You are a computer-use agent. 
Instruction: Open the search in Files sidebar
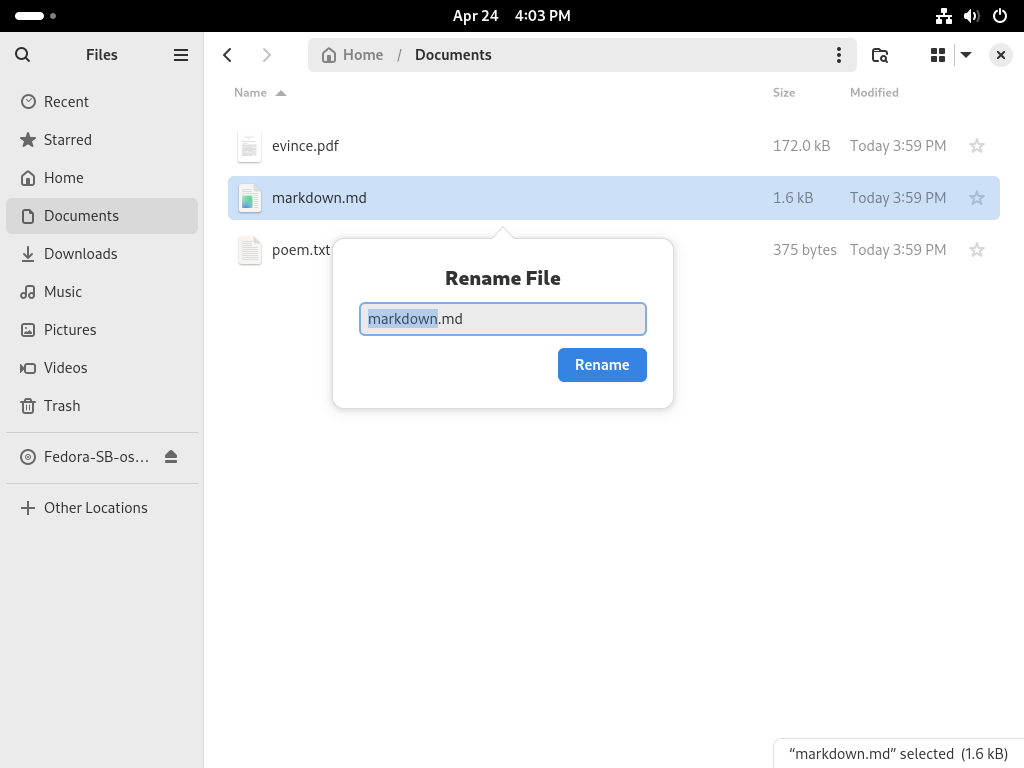[x=22, y=55]
